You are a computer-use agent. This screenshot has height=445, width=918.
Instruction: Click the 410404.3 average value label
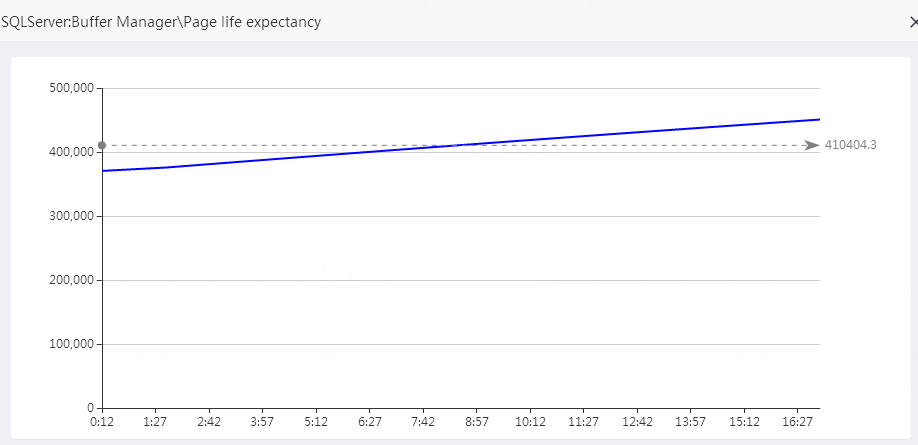pyautogui.click(x=850, y=145)
